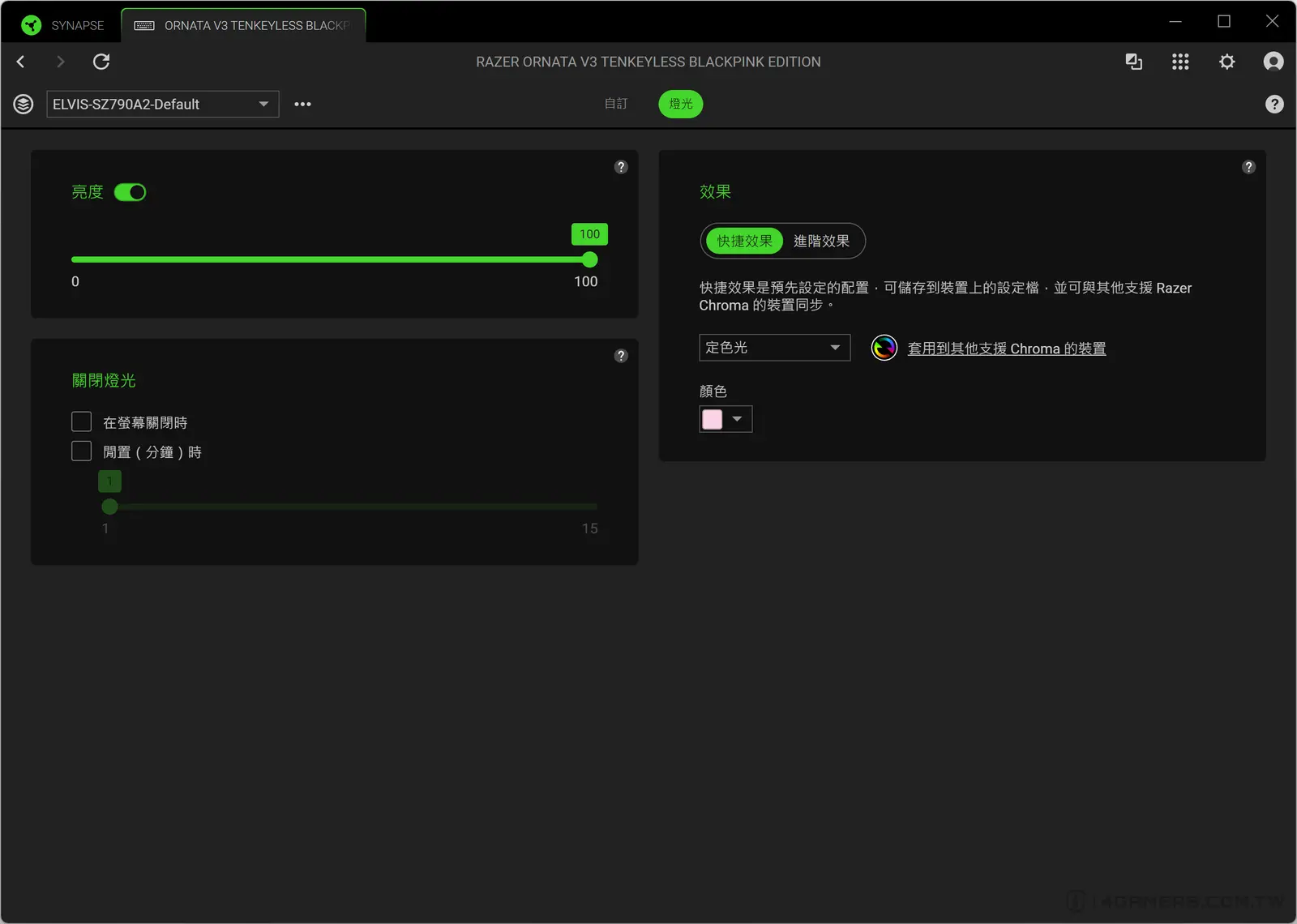
Task: Toggle the 亮度 brightness switch
Action: [130, 192]
